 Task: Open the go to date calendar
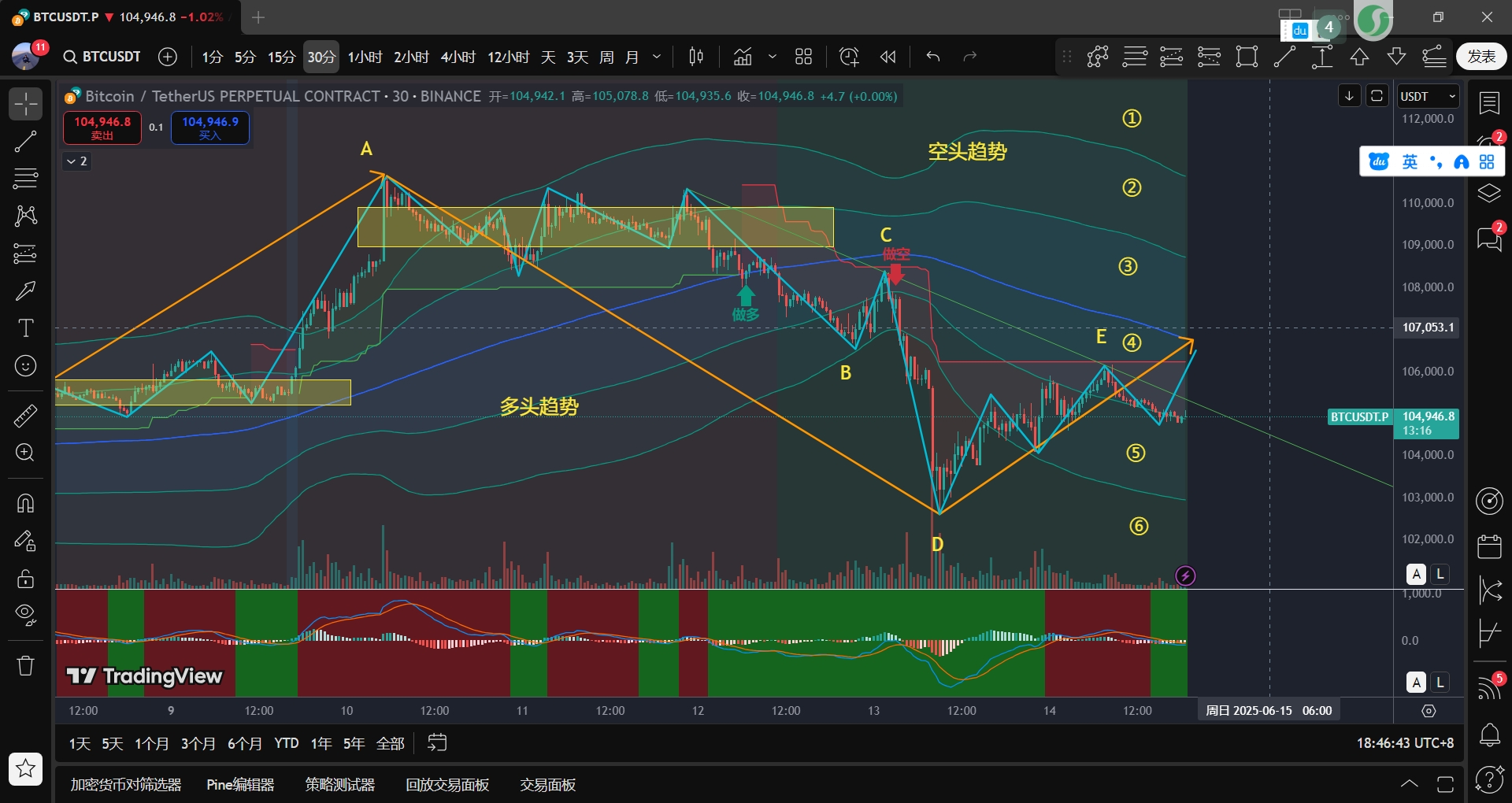click(437, 742)
